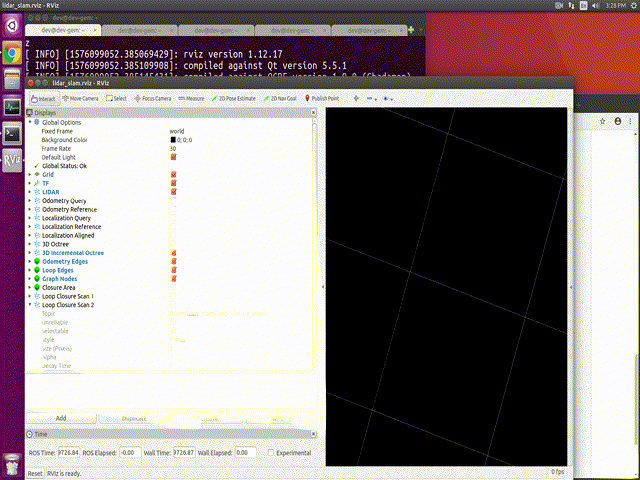Uncheck the Default Light option
The image size is (640, 480).
point(174,157)
